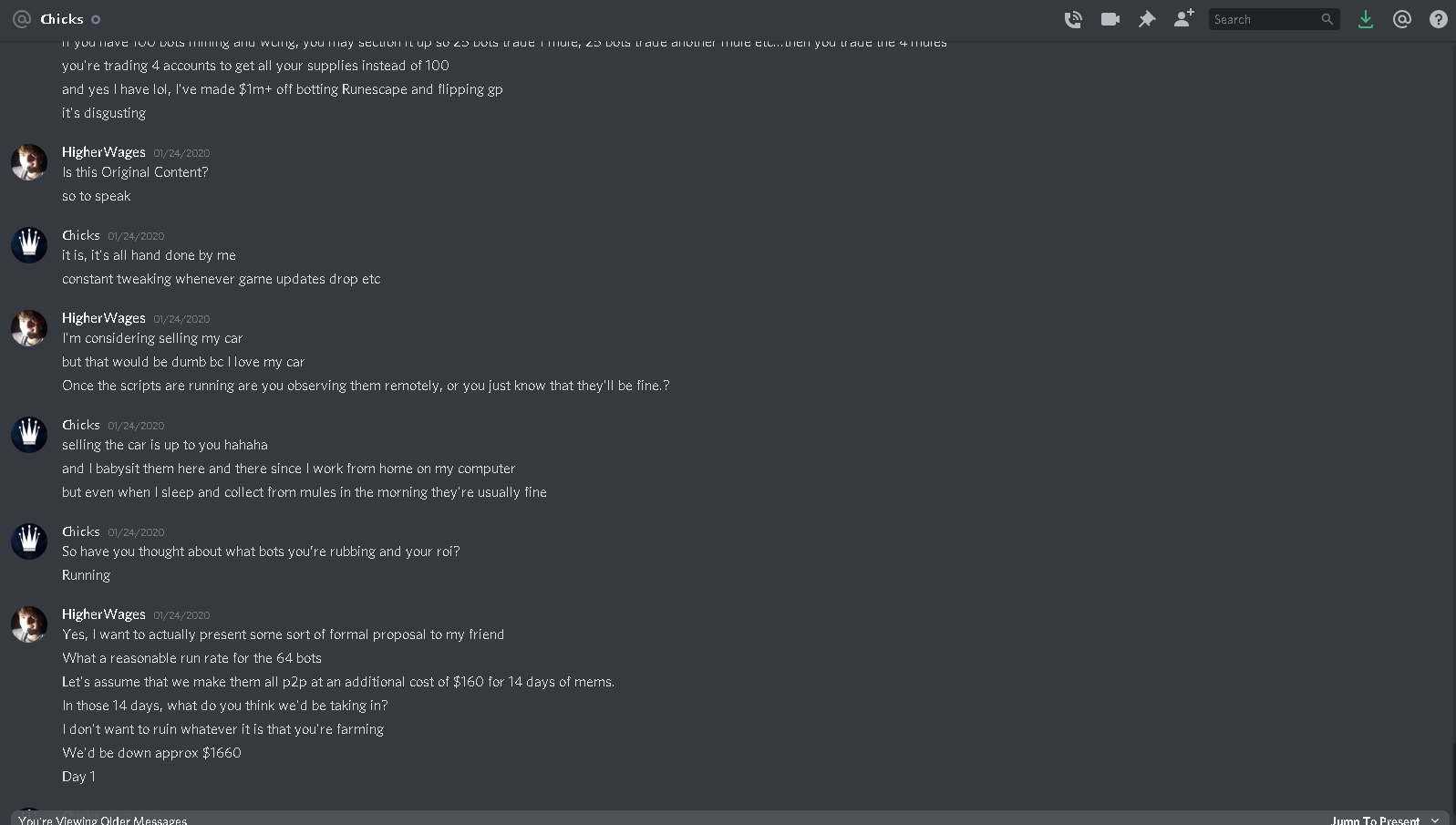Click the search magnifier icon
Viewport: 1456px width, 825px height.
point(1327,19)
